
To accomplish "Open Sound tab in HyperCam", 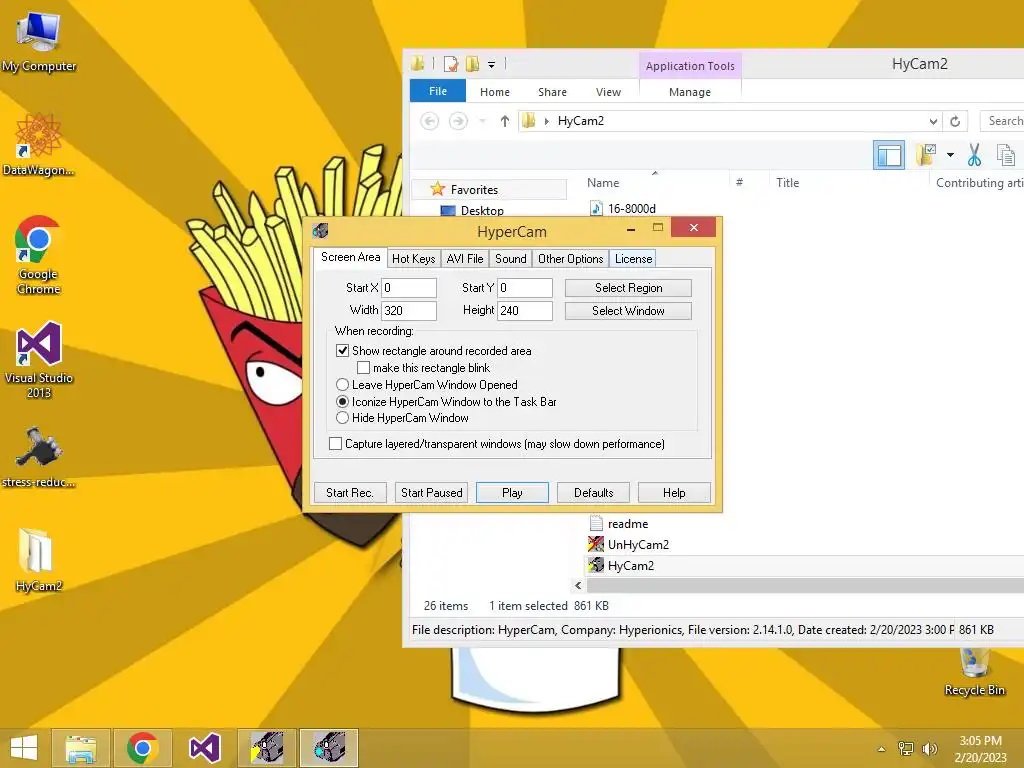I will [511, 259].
